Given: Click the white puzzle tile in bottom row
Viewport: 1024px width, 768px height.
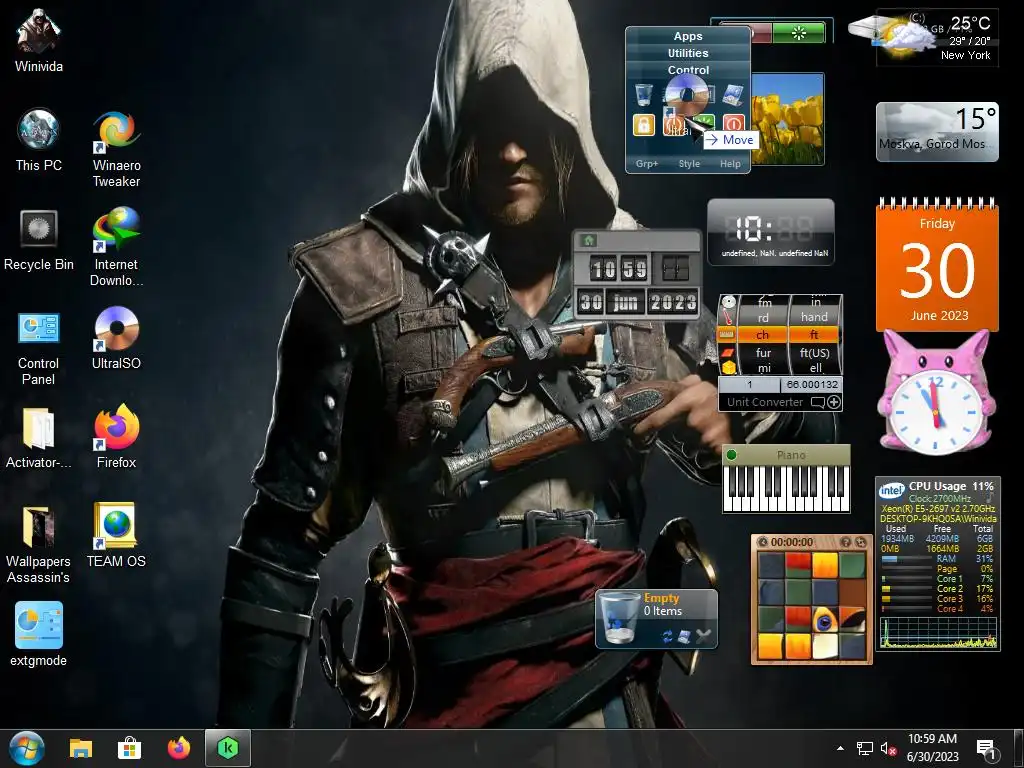Looking at the screenshot, I should 825,646.
